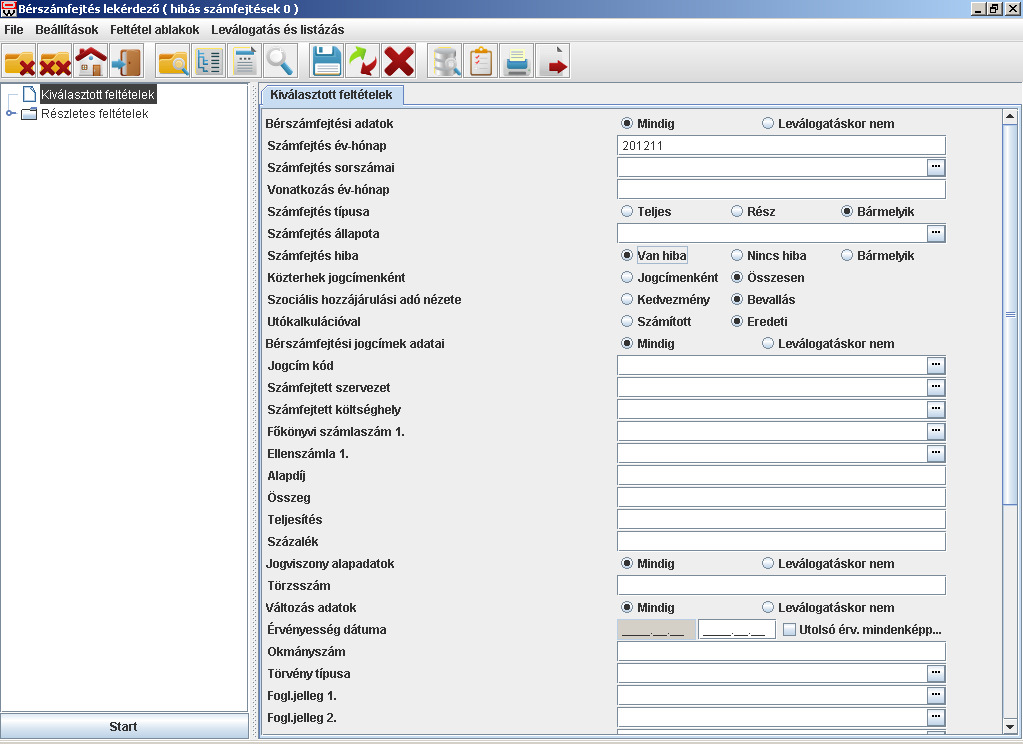Screen dimensions: 1023x744
Task: Open the File menu
Action: point(14,29)
